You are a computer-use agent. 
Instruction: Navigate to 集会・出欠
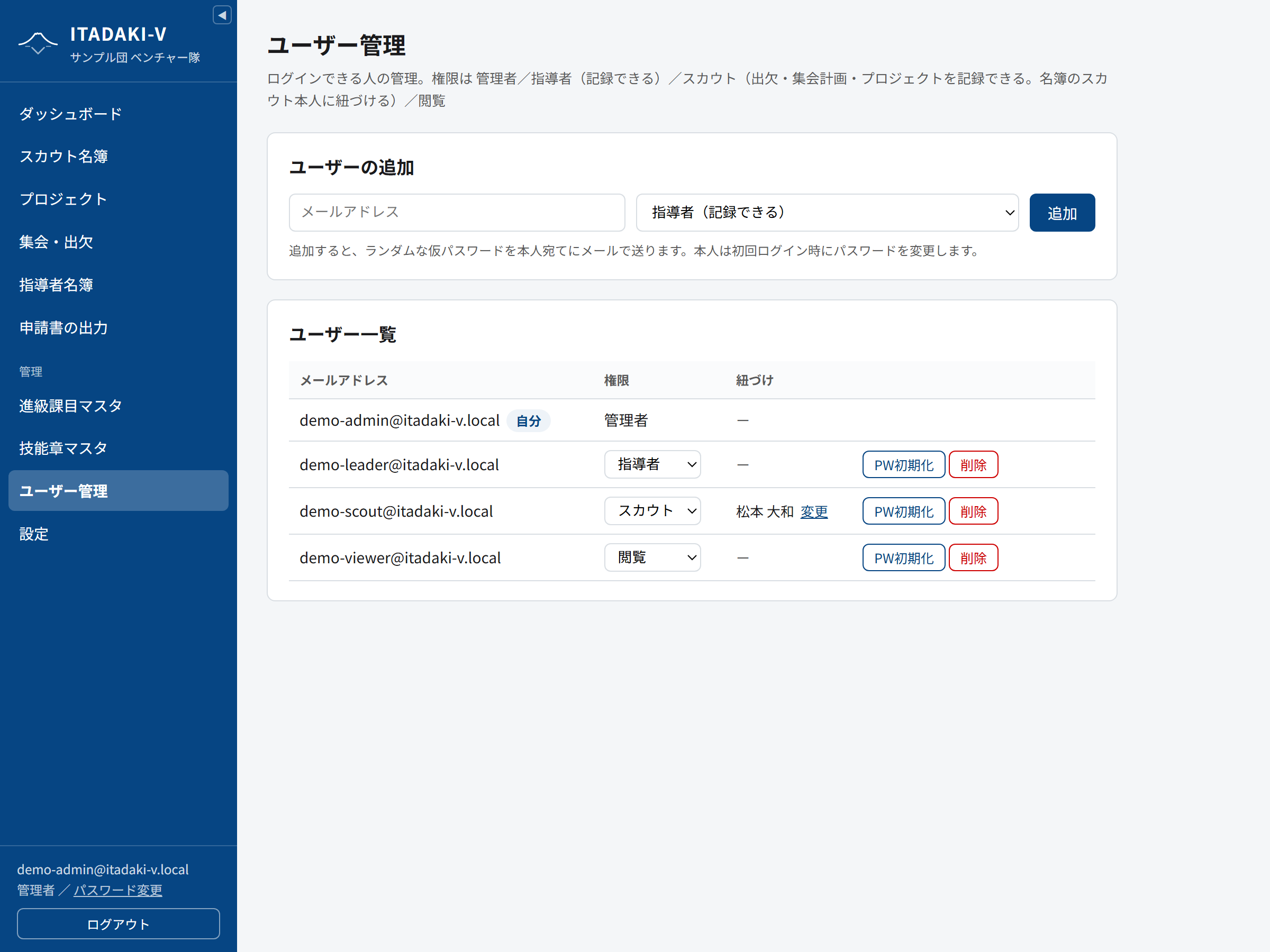click(x=119, y=242)
